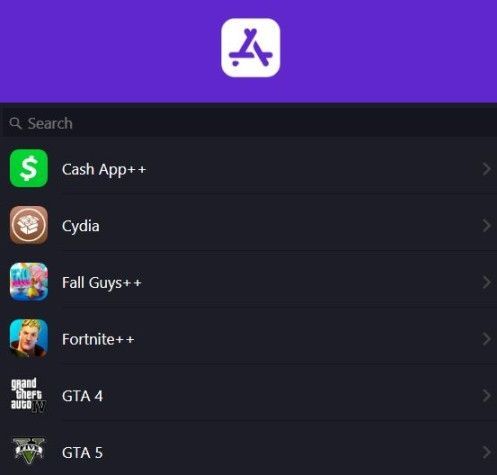This screenshot has height=475, width=497.
Task: Open the Cydia entry label
Action: (81, 226)
